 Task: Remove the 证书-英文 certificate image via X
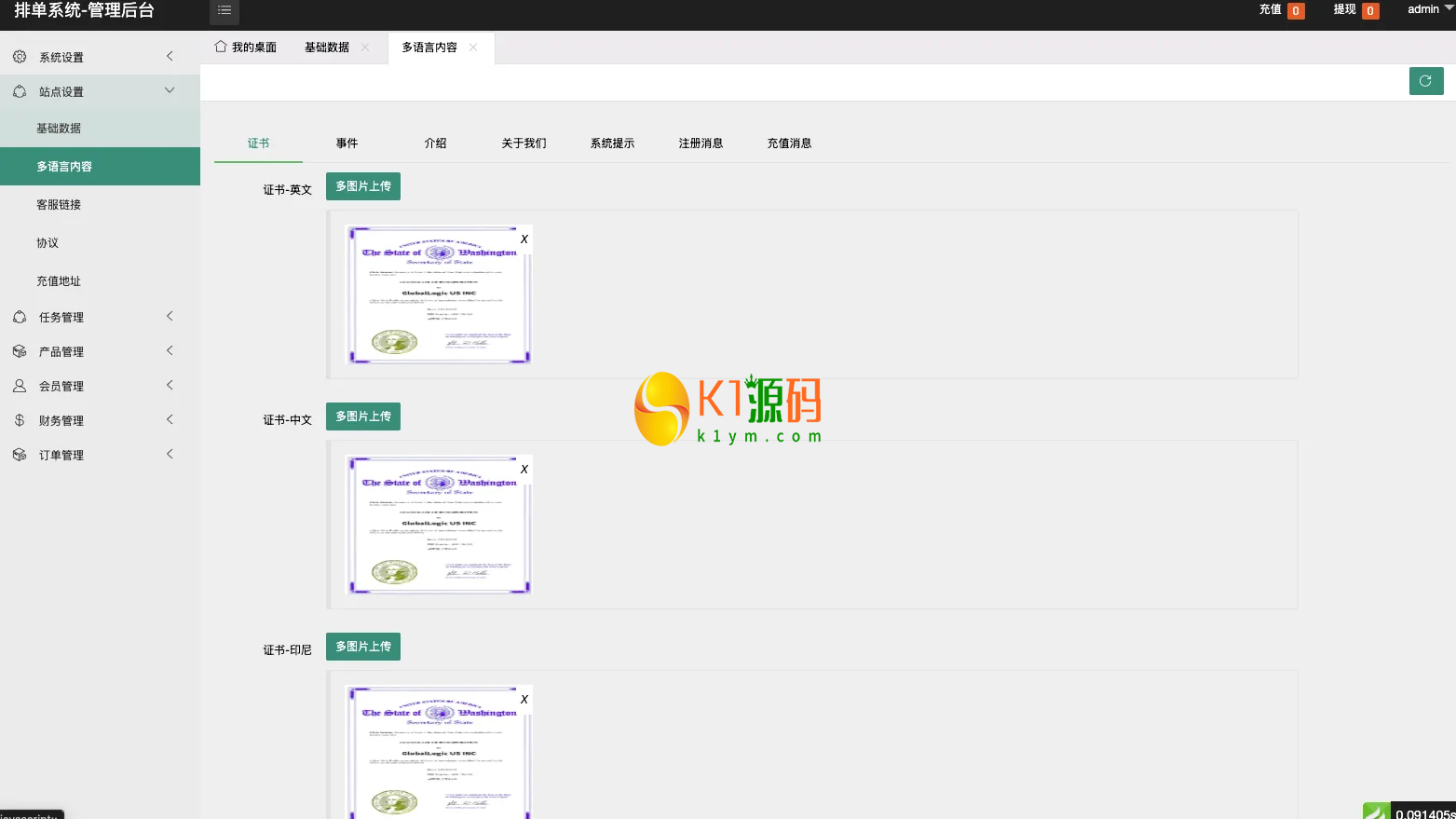tap(524, 239)
